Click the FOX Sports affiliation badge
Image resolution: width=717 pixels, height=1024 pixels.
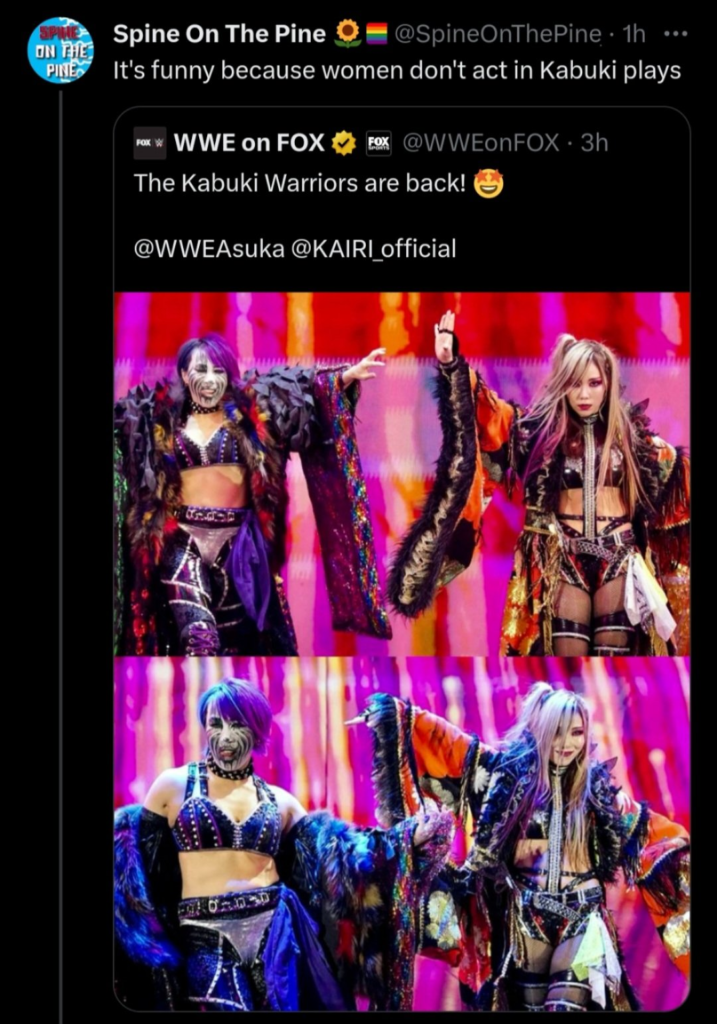pos(378,142)
